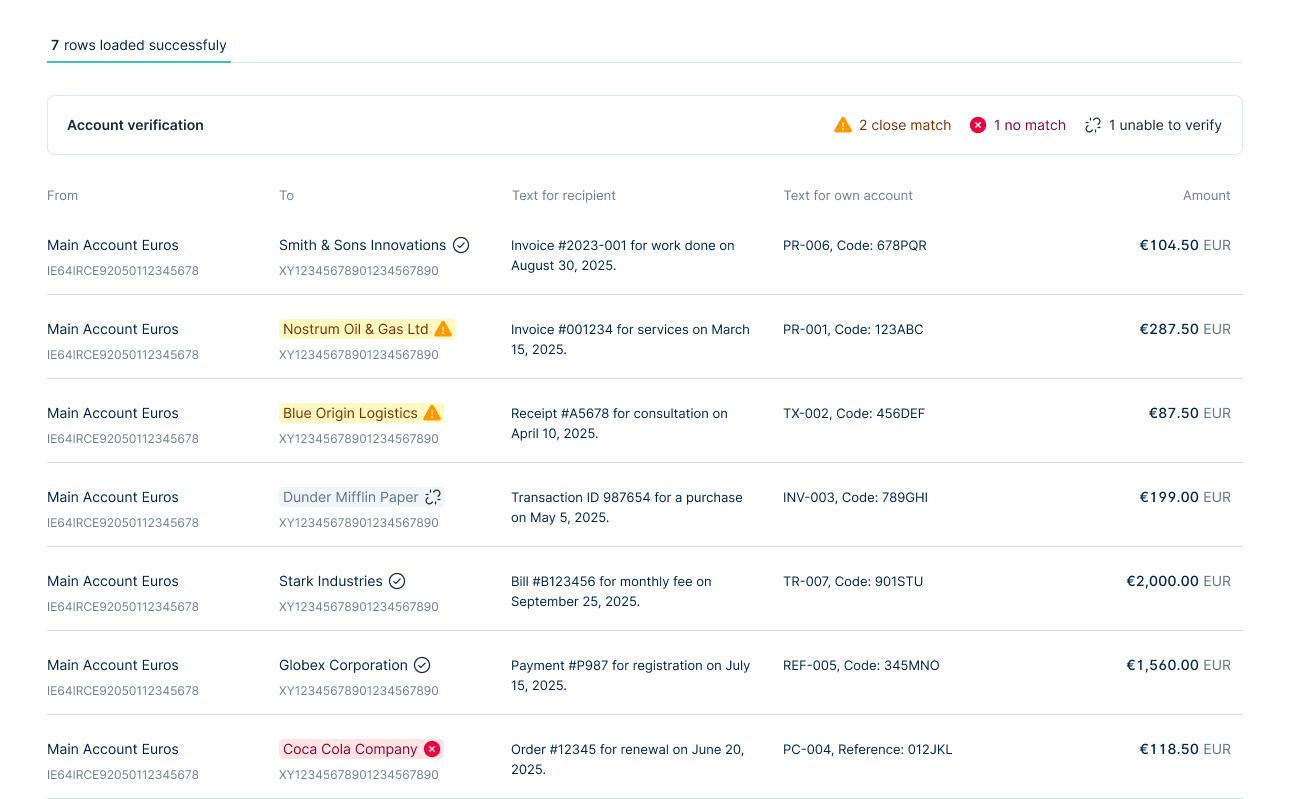The height and width of the screenshot is (799, 1290).
Task: Click the text 'PC-004, Reference: 012JKL'
Action: tap(868, 749)
